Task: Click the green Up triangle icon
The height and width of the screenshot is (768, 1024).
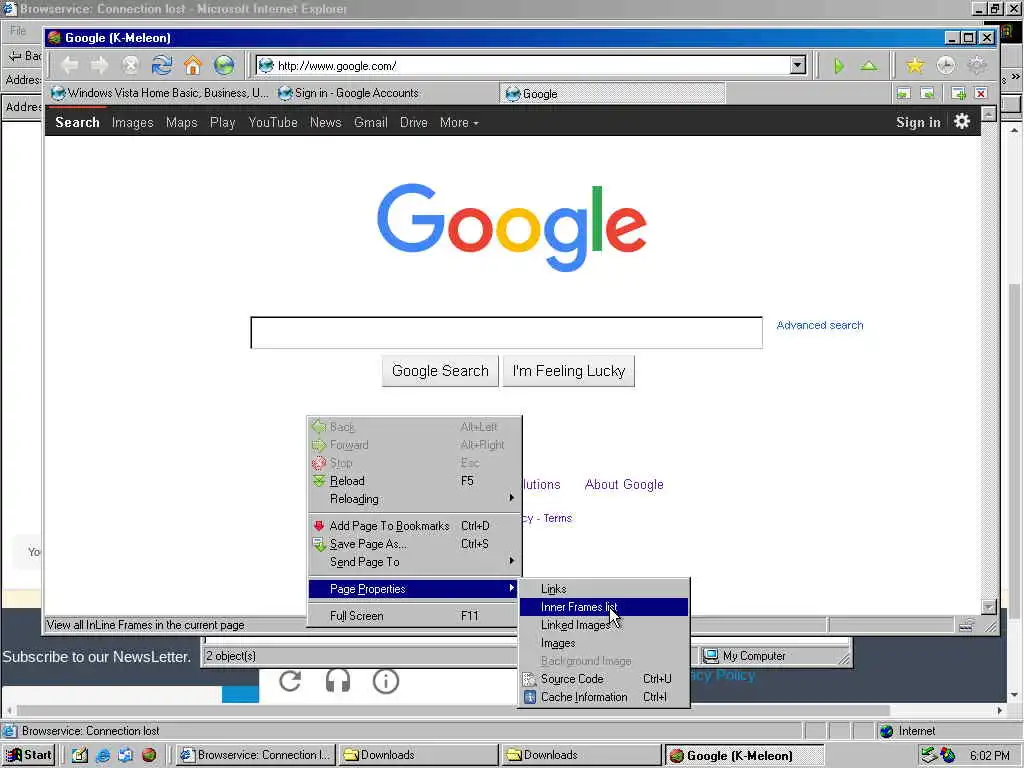Action: tap(869, 66)
